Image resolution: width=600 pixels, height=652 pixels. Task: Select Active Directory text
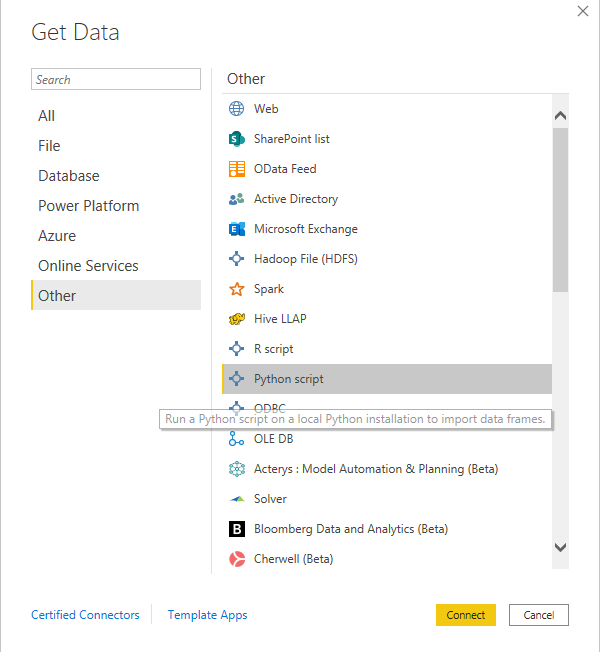click(x=296, y=199)
